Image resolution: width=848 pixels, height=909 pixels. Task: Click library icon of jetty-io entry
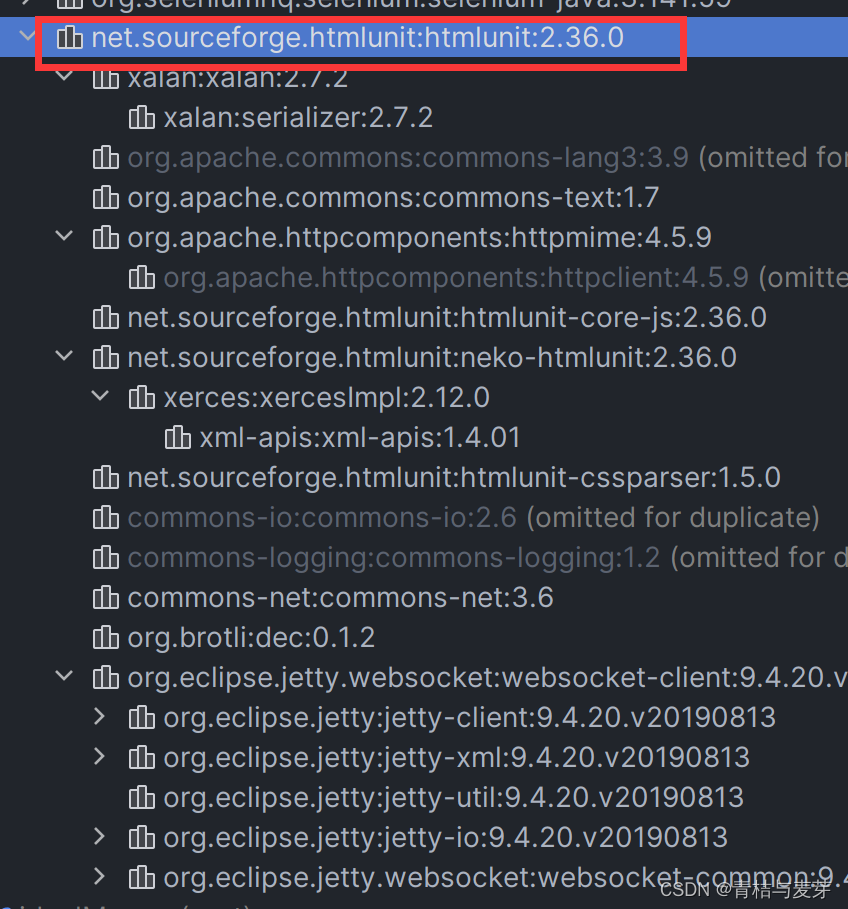coord(141,838)
